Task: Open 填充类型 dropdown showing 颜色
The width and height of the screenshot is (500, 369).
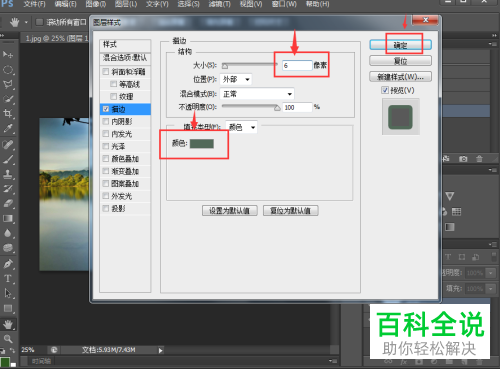Action: coord(241,127)
